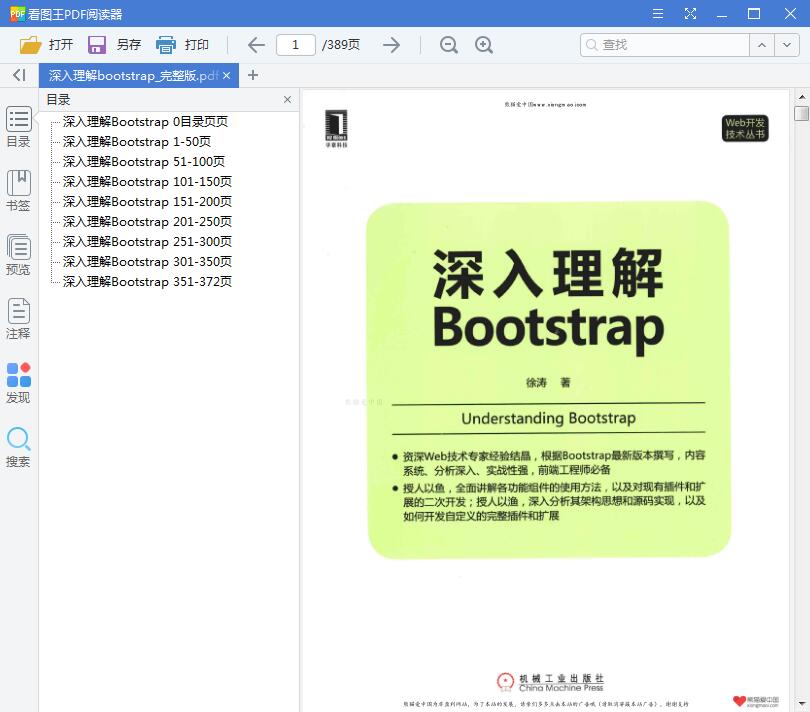Open the hamburger menu in title bar

pyautogui.click(x=658, y=13)
